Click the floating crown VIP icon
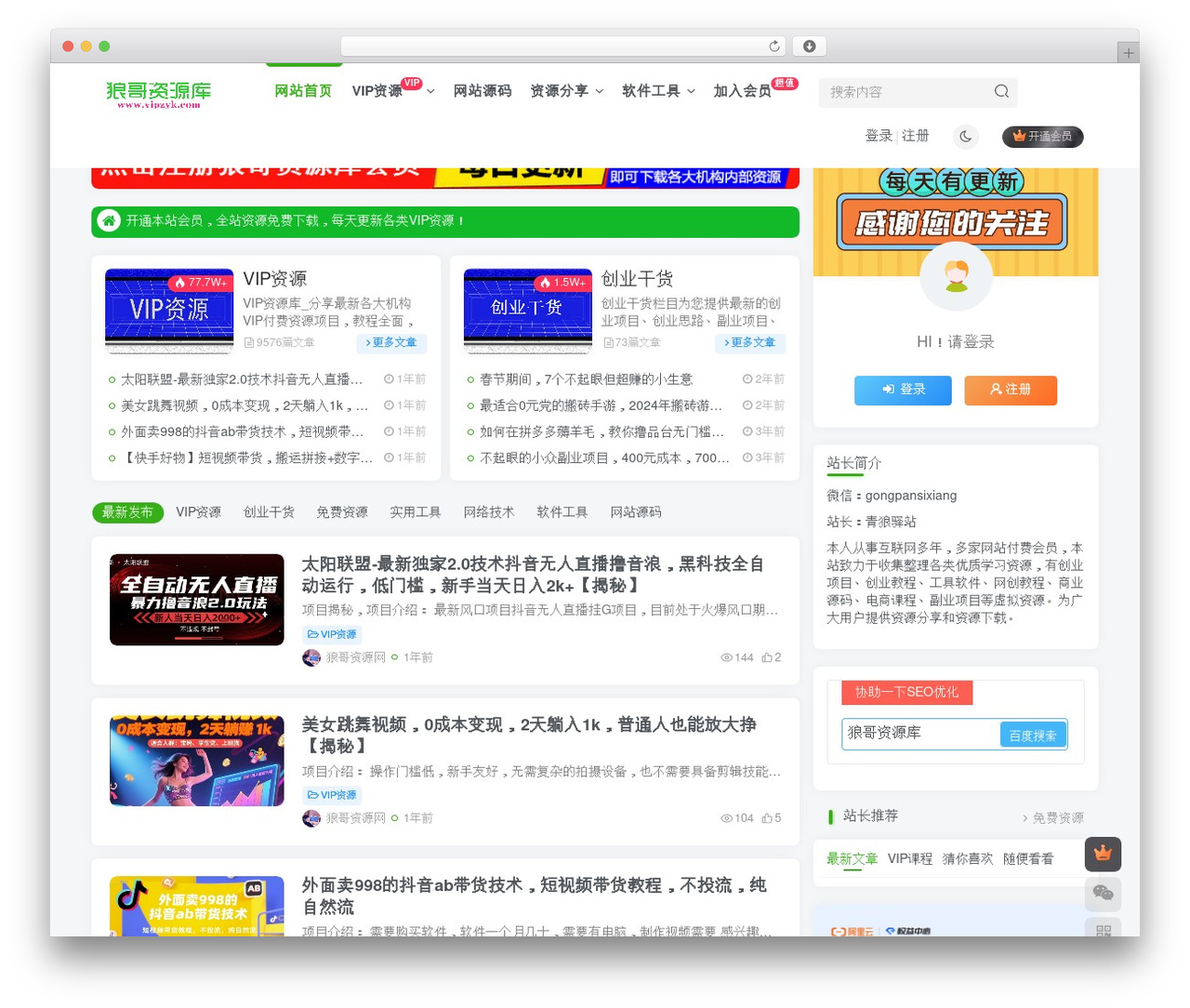1190x1008 pixels. tap(1103, 854)
